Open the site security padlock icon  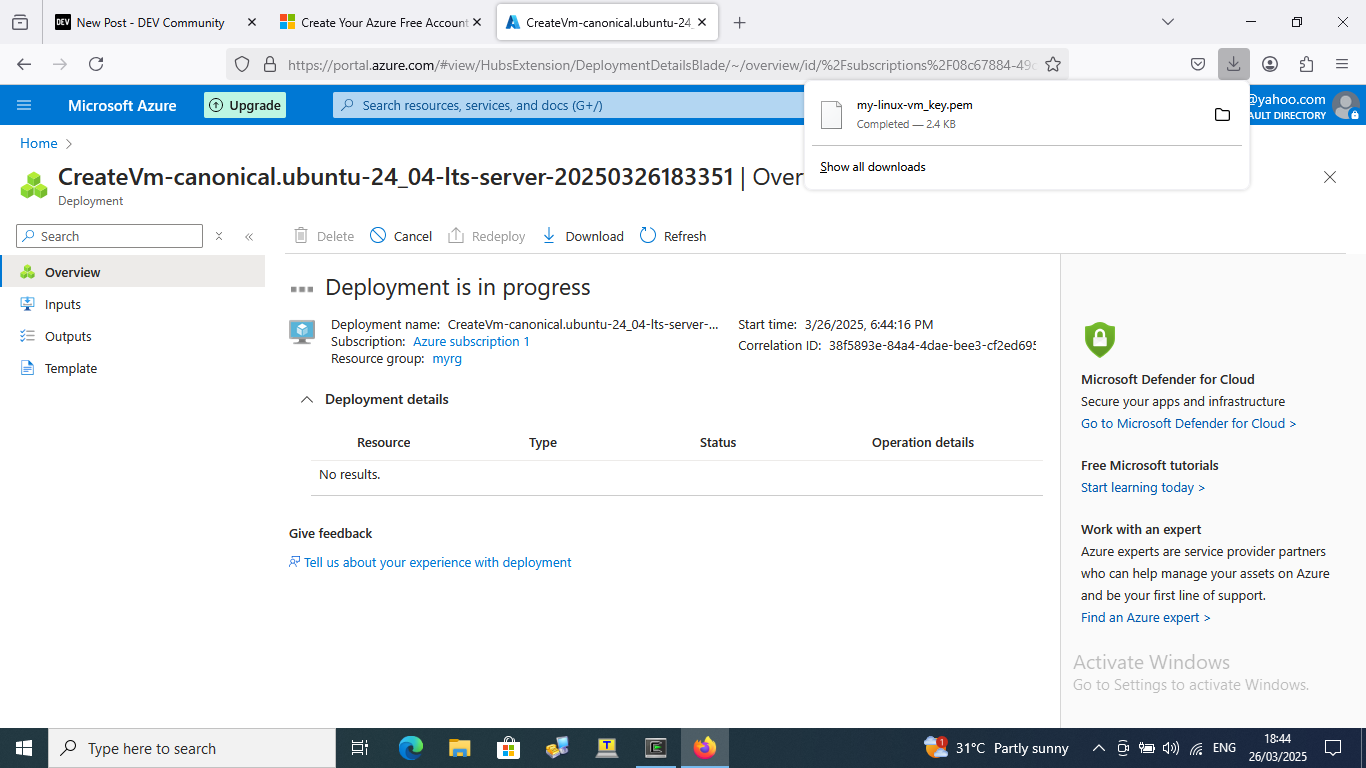(269, 64)
